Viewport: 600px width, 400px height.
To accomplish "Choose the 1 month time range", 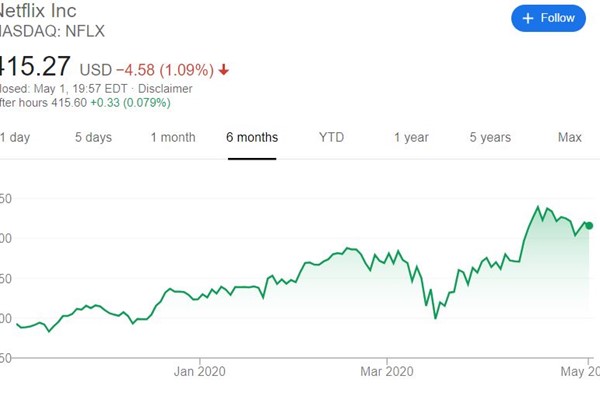I will (x=173, y=137).
